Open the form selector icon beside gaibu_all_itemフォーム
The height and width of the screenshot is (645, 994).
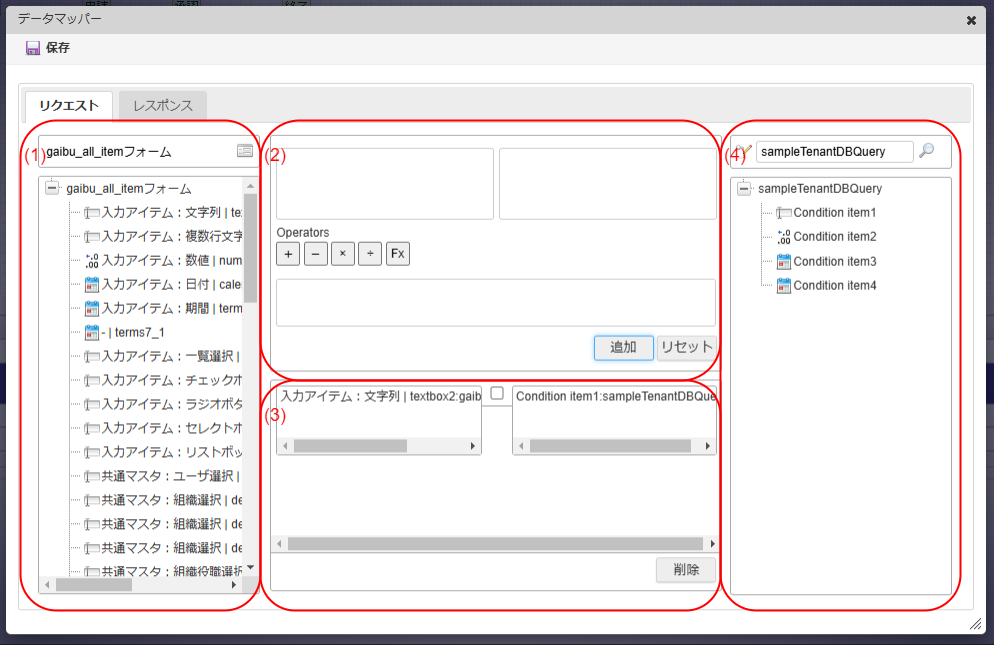pyautogui.click(x=245, y=151)
